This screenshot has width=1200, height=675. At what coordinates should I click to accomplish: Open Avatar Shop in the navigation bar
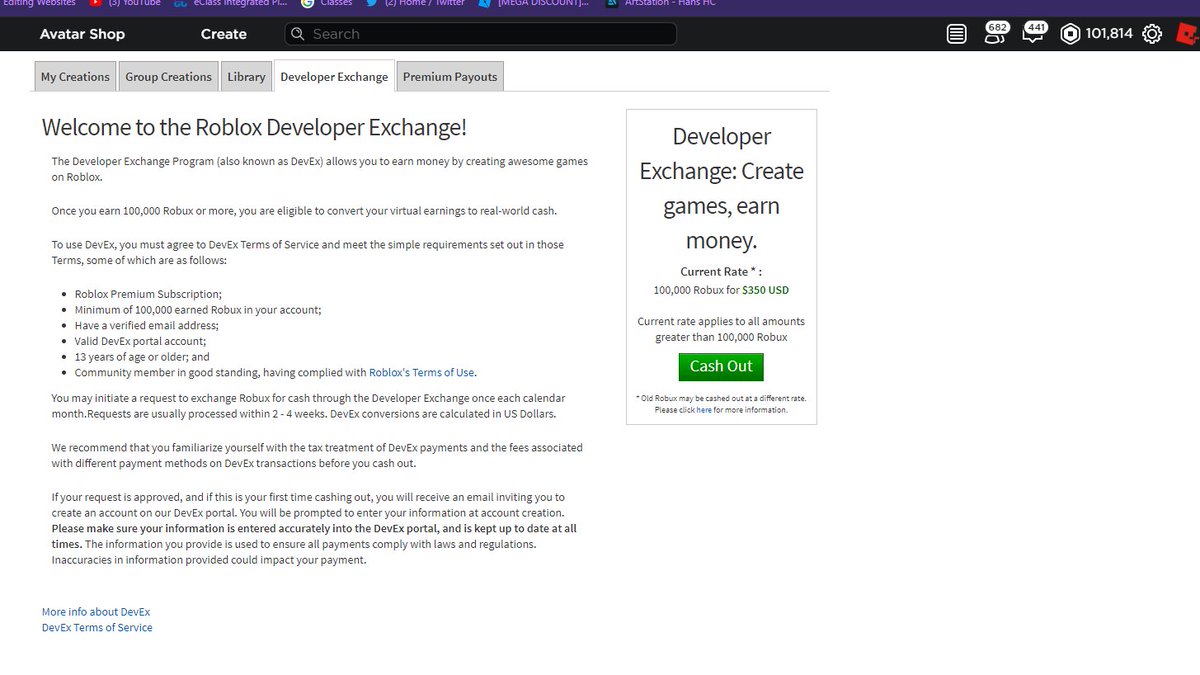click(82, 34)
